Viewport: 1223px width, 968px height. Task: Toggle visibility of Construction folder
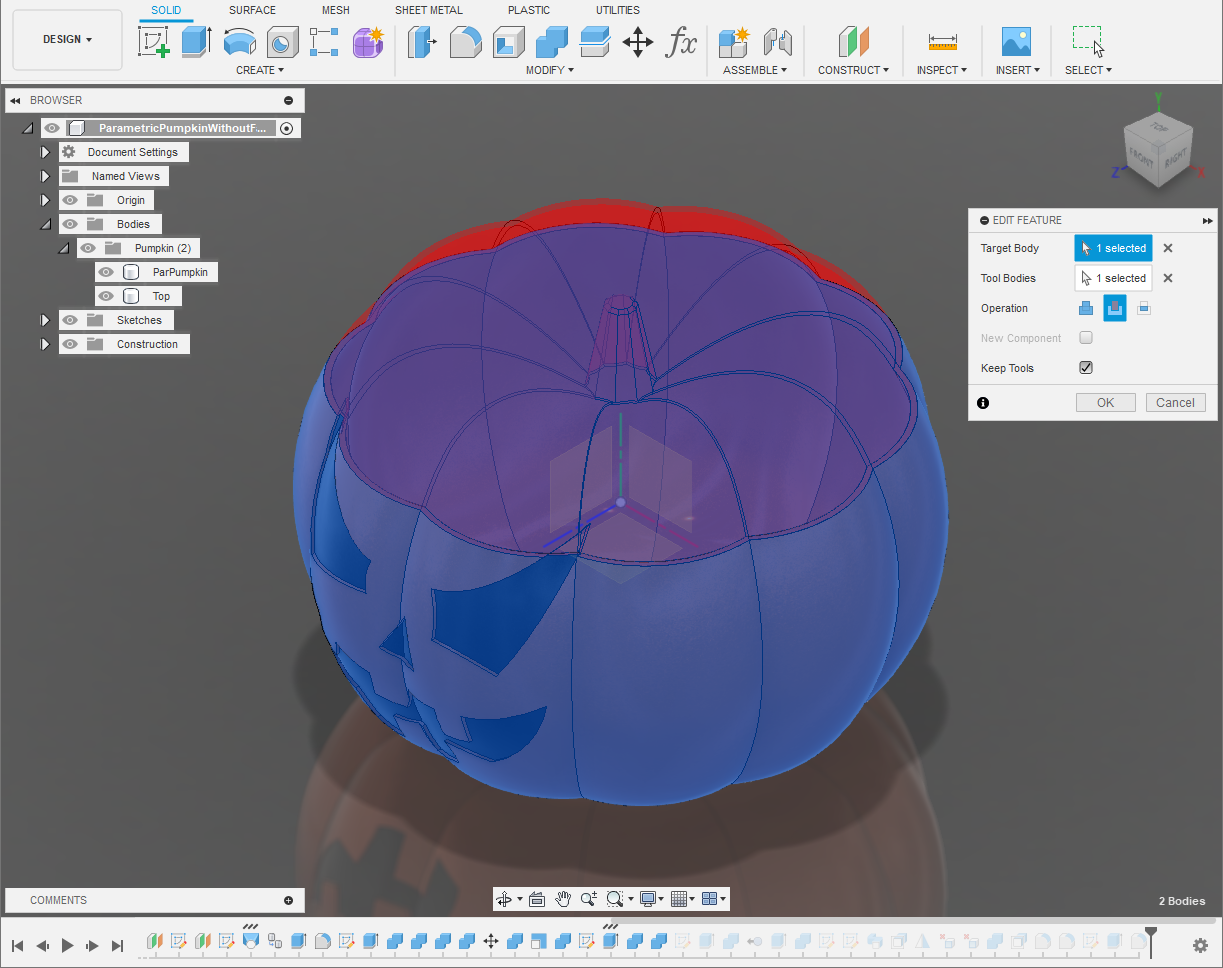coord(70,344)
